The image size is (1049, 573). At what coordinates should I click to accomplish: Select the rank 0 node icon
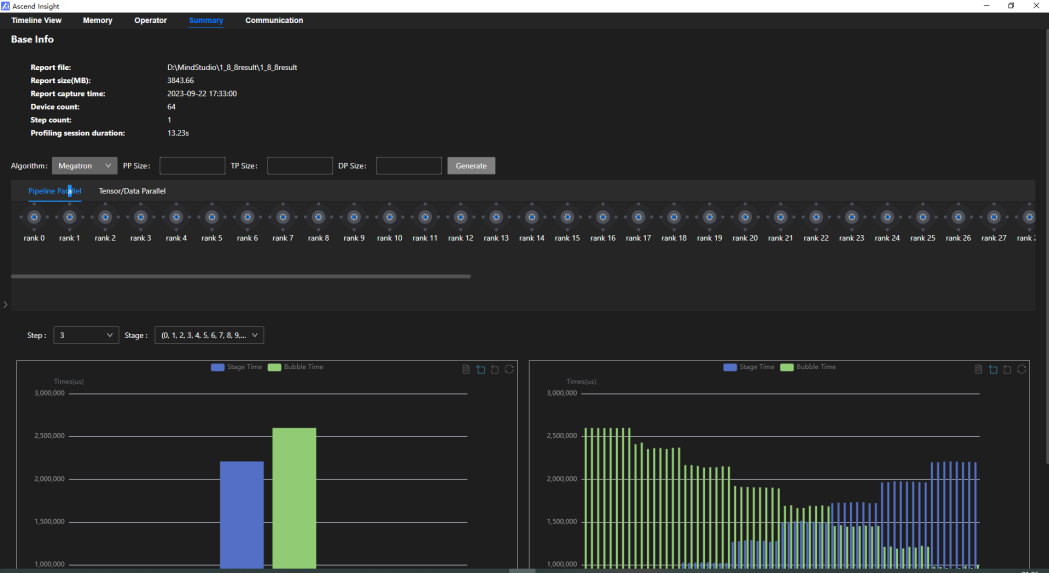click(34, 217)
